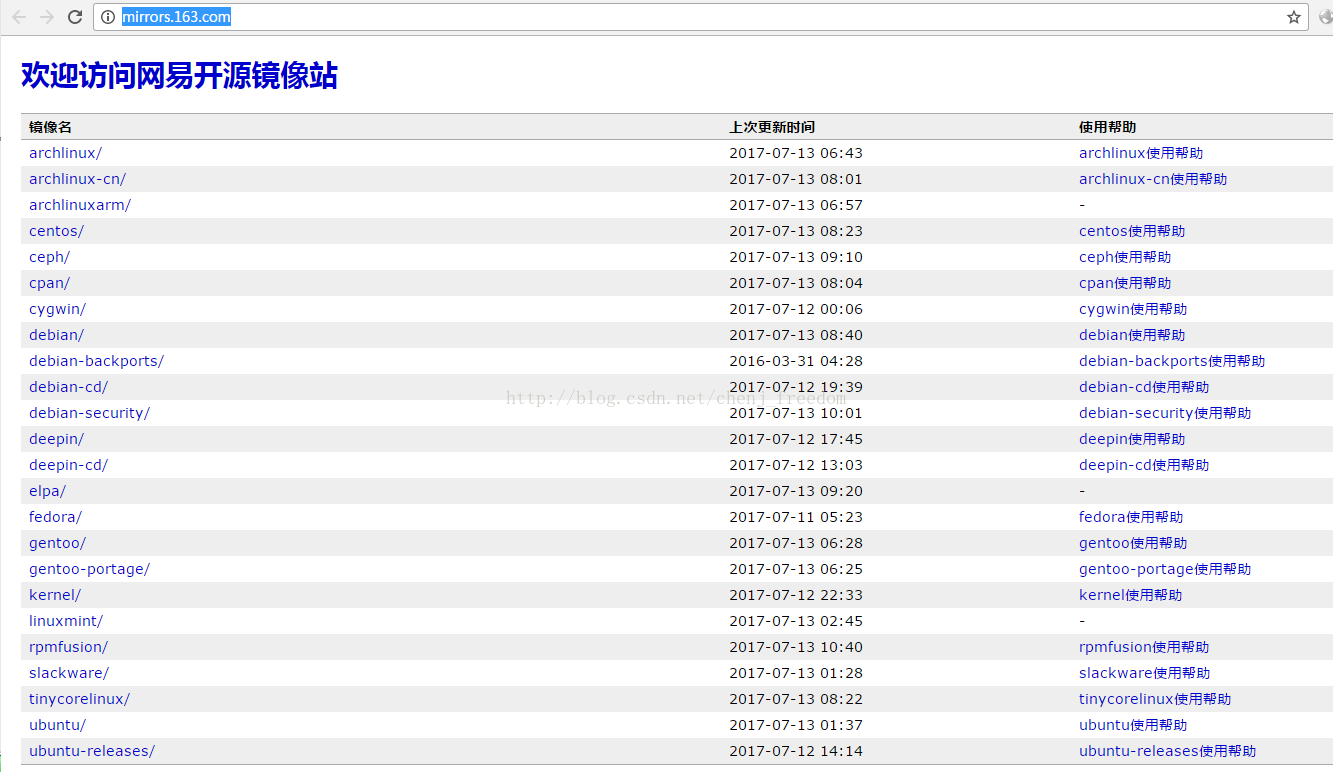Viewport: 1333px width, 775px height.
Task: Open the debian-cd/ mirror directory
Action: [x=68, y=387]
